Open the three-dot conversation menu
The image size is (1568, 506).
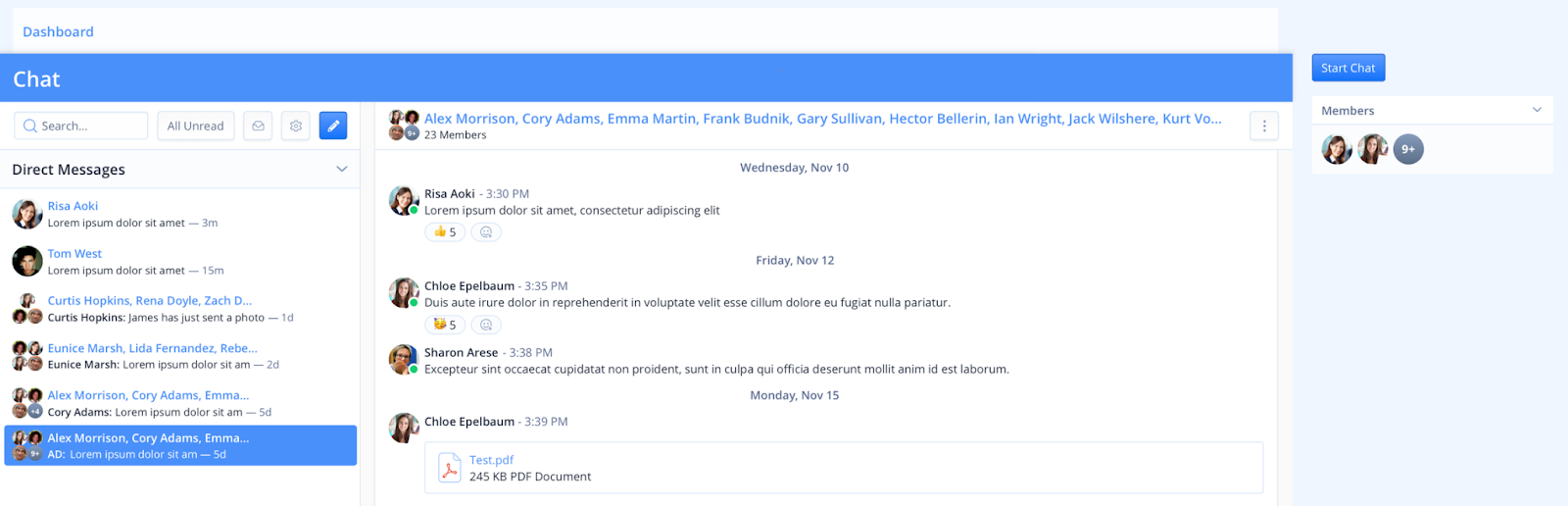[1264, 126]
